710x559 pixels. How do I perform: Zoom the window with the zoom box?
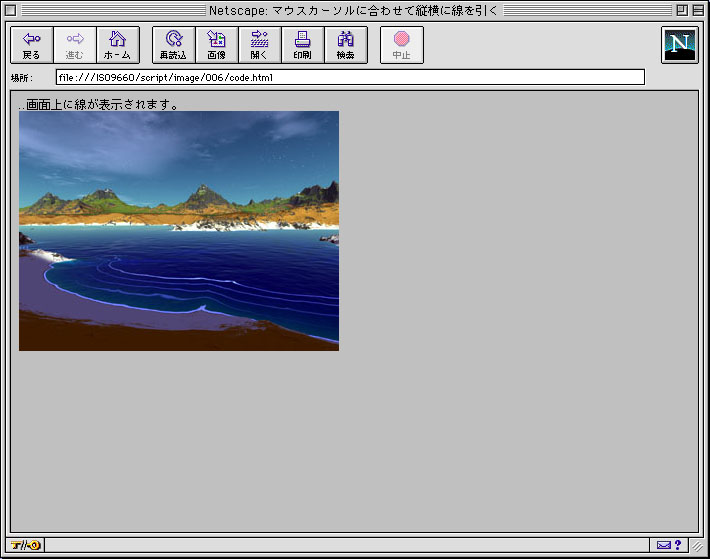point(682,10)
